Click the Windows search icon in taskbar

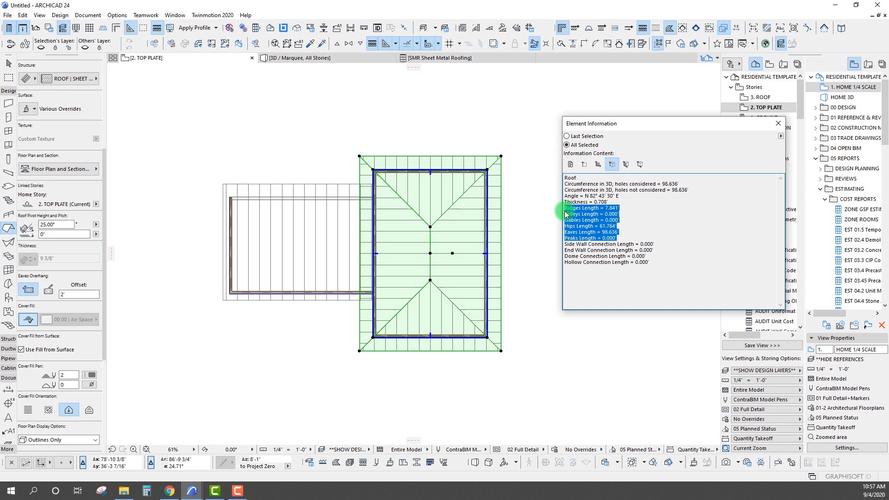pyautogui.click(x=33, y=490)
